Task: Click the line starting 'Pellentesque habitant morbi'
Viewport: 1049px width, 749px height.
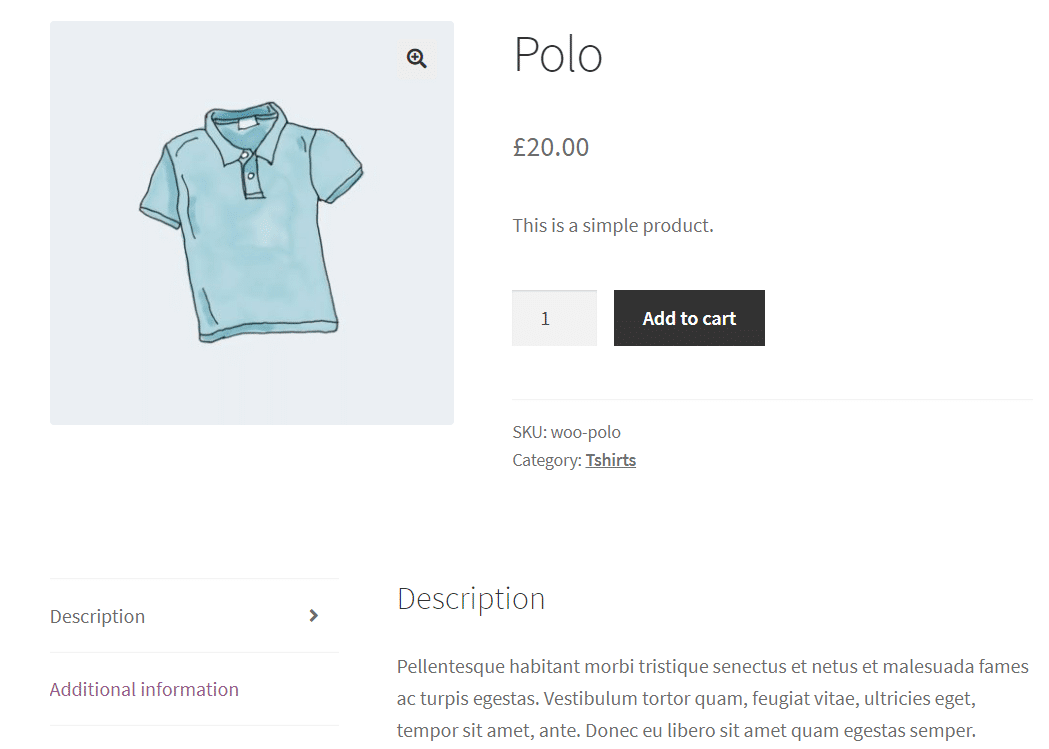Action: pyautogui.click(x=712, y=666)
